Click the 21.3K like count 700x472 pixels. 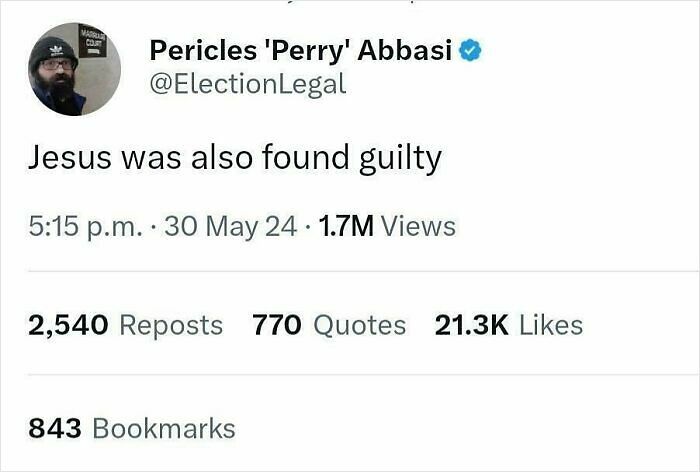click(473, 325)
